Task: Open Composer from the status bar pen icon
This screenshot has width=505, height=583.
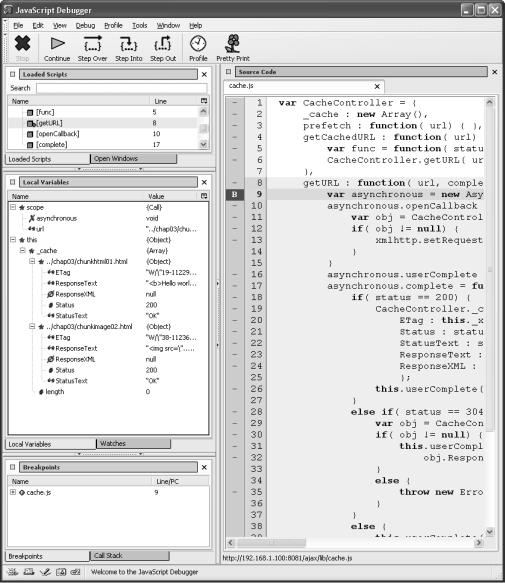Action: coord(45,572)
